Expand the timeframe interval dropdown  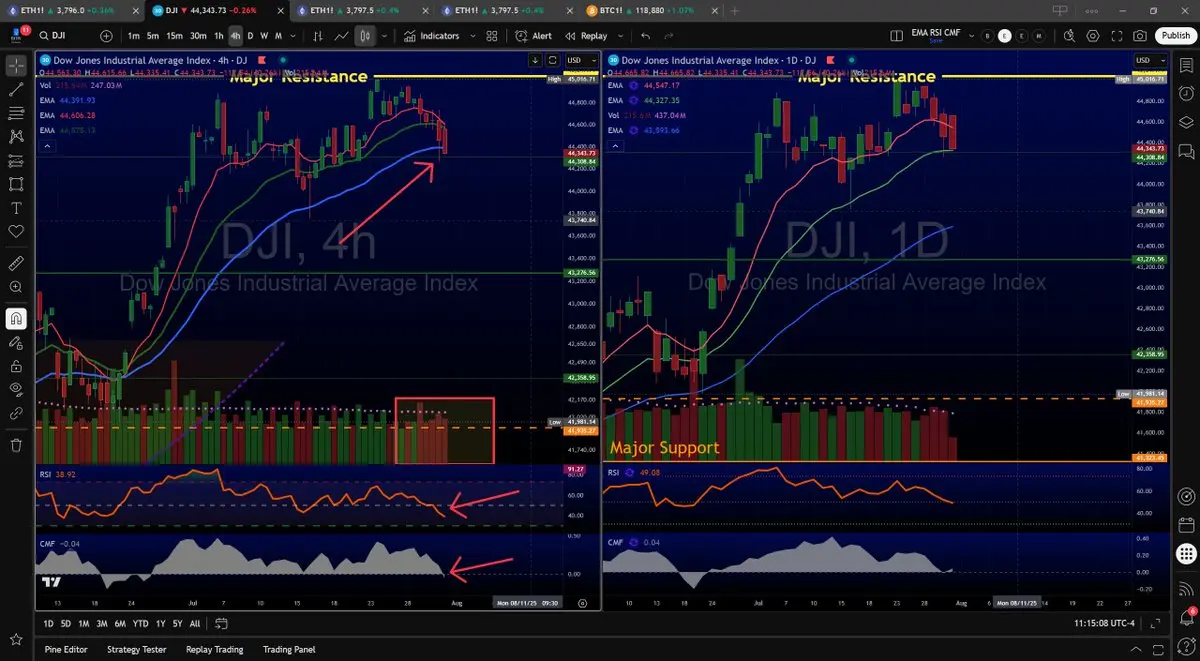click(x=293, y=35)
